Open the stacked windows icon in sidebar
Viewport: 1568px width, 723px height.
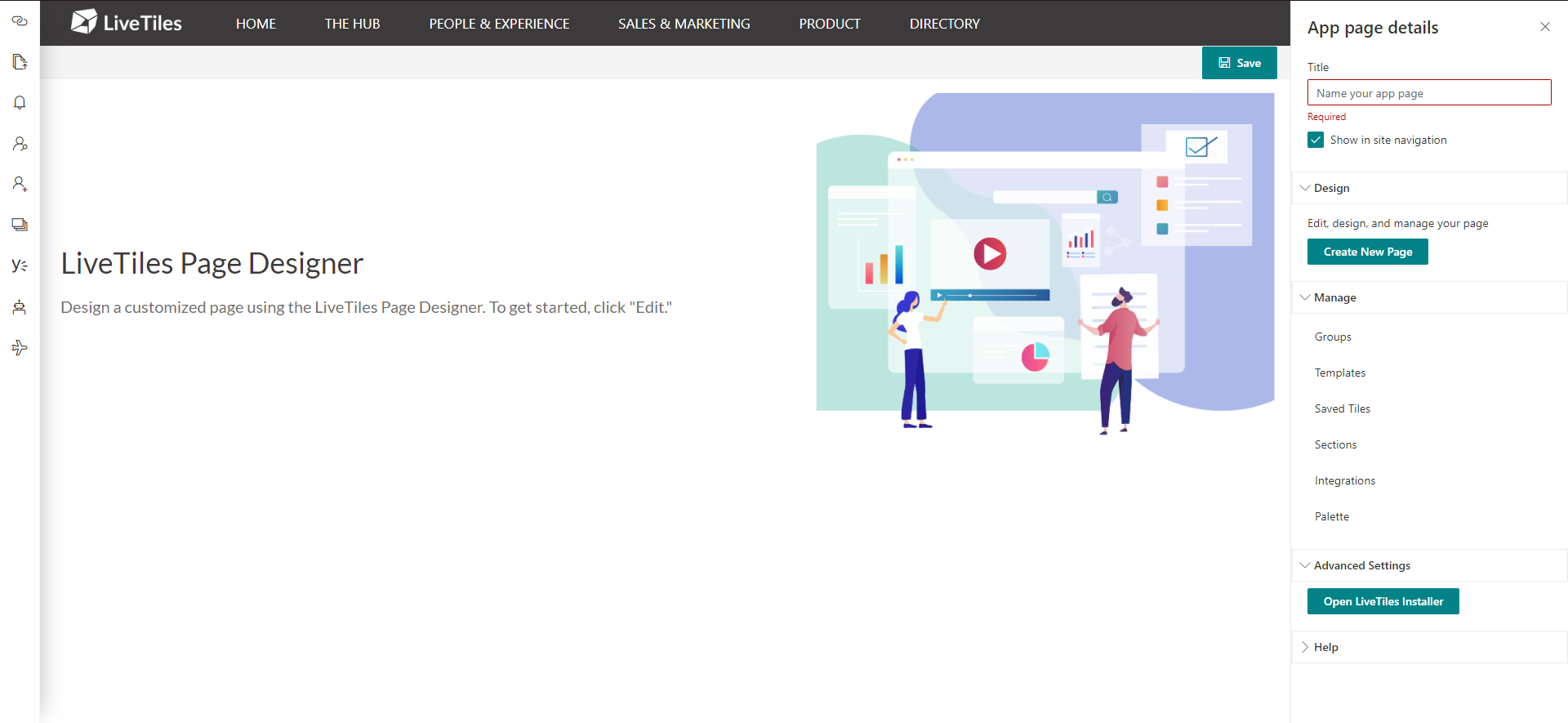pos(20,225)
